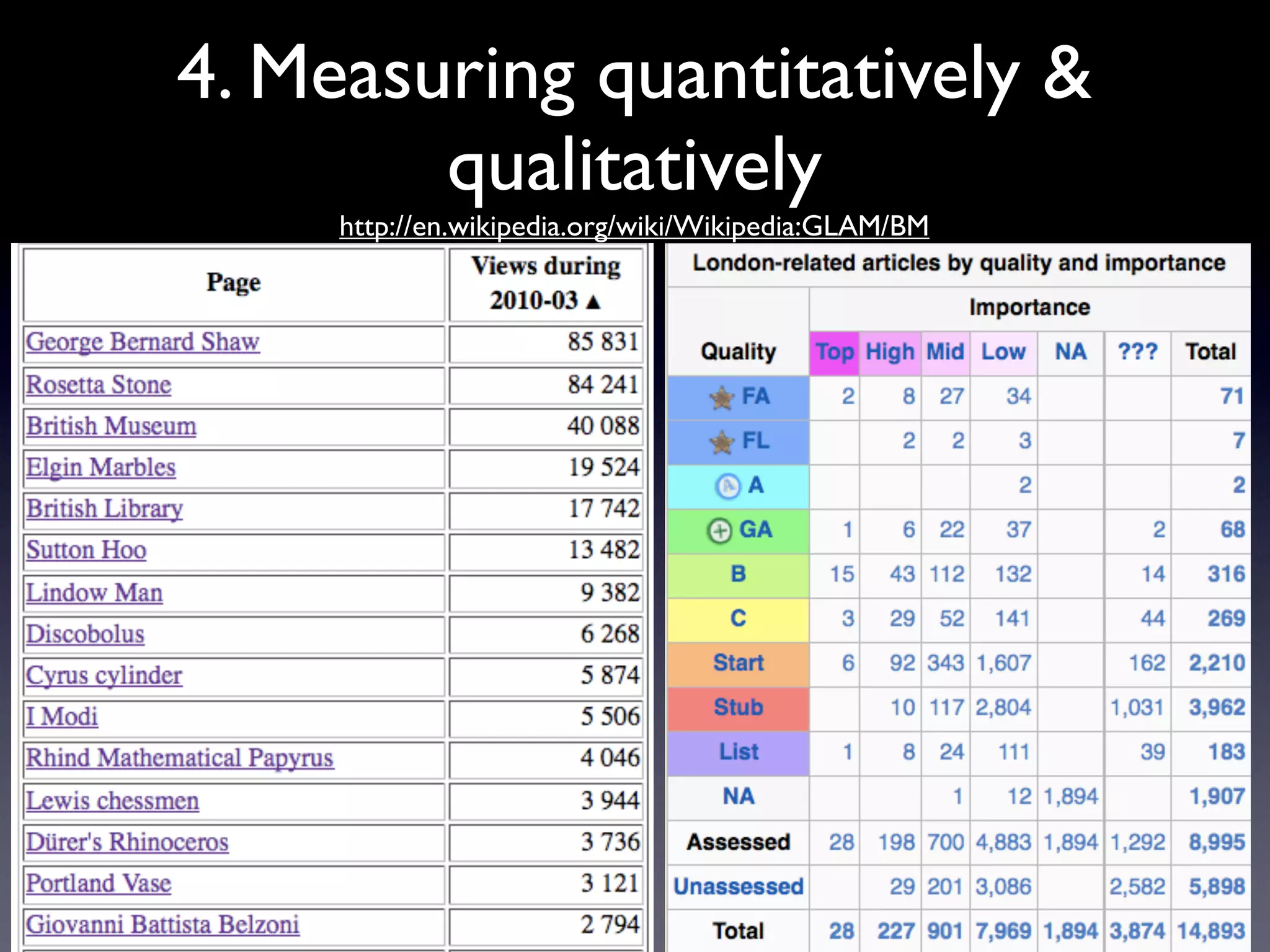Click the A-class quality icon

click(727, 486)
